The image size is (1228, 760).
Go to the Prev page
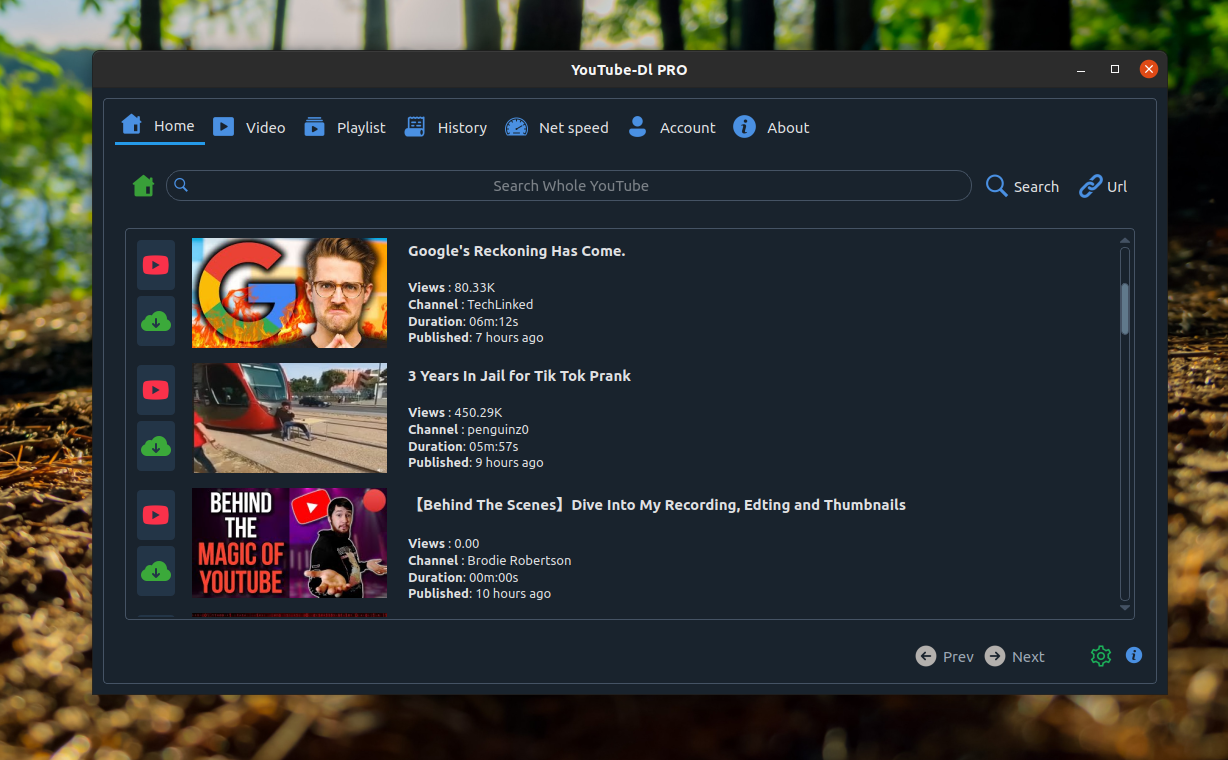click(945, 656)
